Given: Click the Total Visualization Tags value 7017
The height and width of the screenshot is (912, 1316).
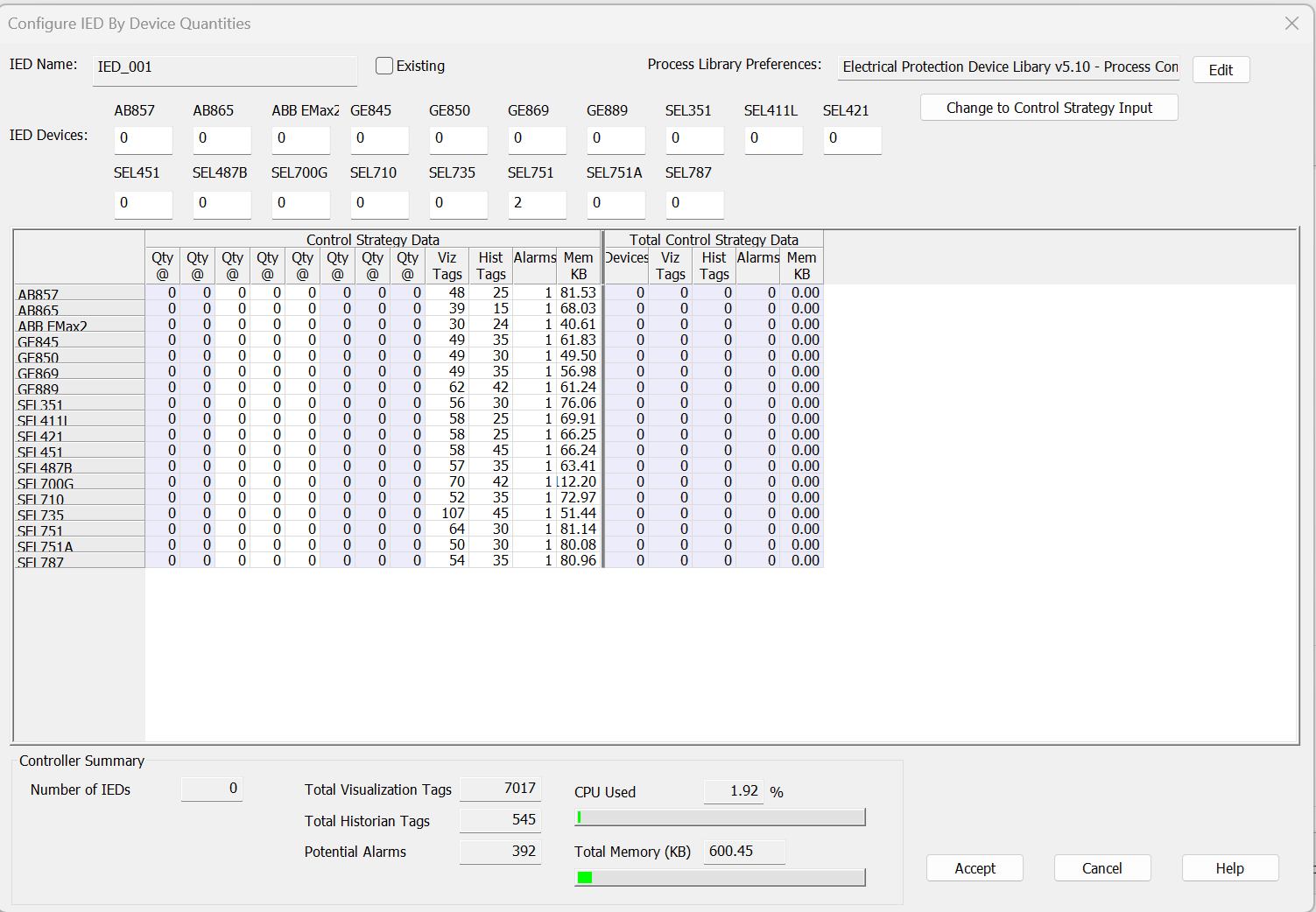Looking at the screenshot, I should tap(500, 789).
